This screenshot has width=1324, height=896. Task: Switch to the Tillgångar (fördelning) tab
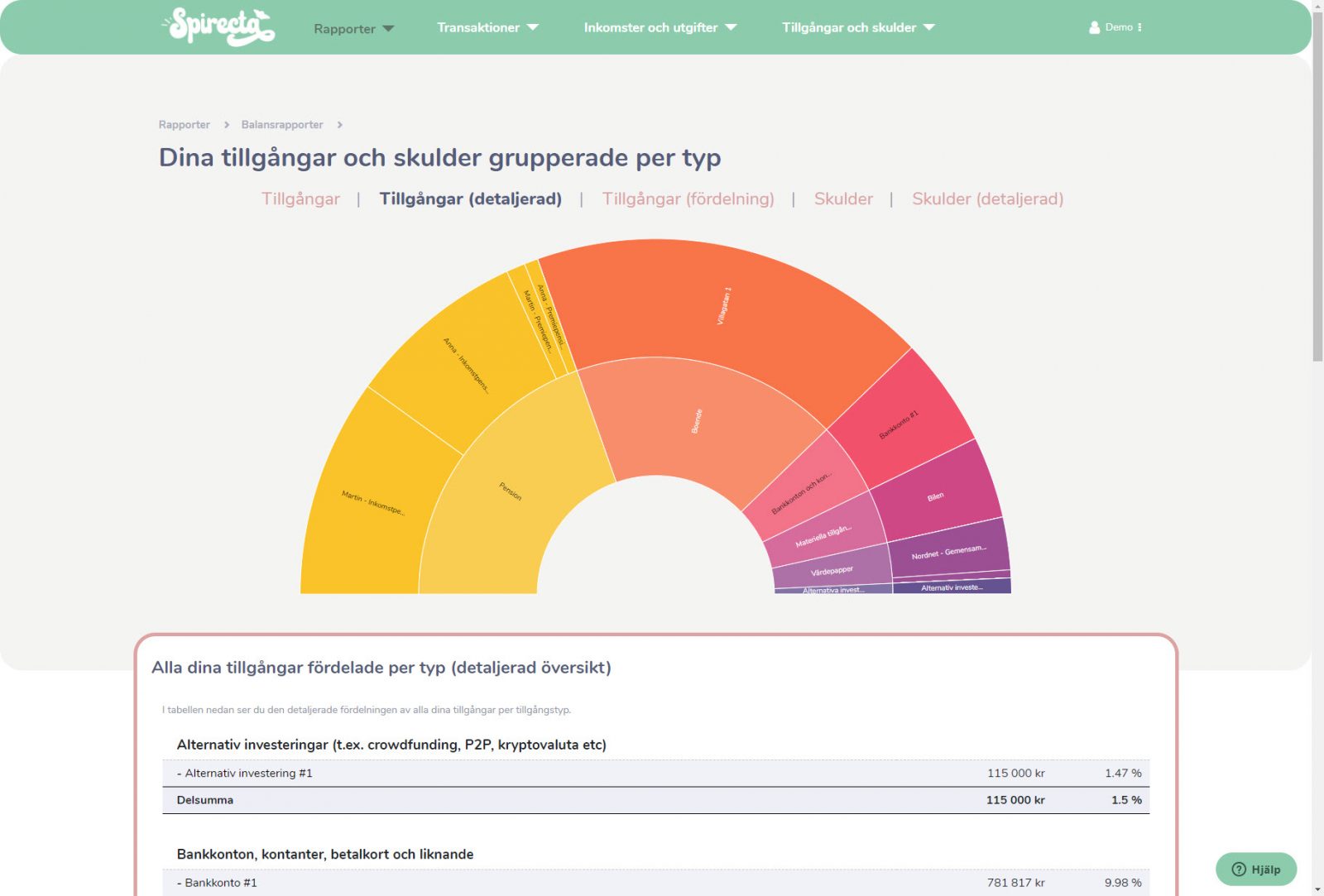pos(689,199)
